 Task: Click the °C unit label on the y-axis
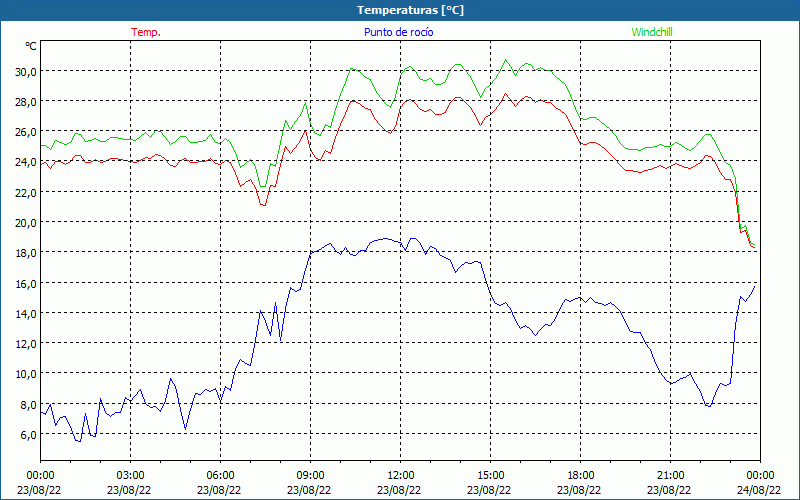[x=31, y=46]
